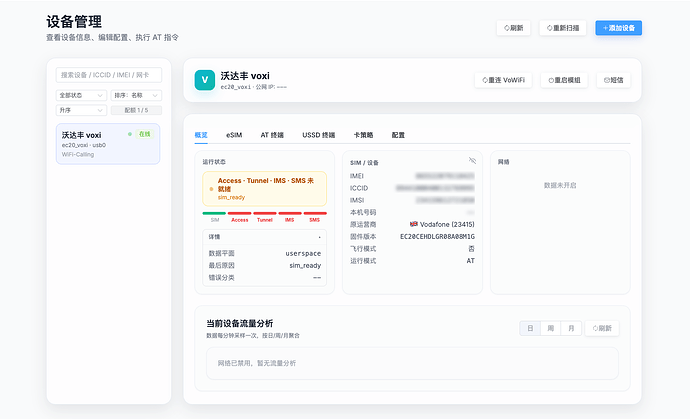Switch to the USSD 终端 tab
The width and height of the screenshot is (690, 419).
pos(319,135)
